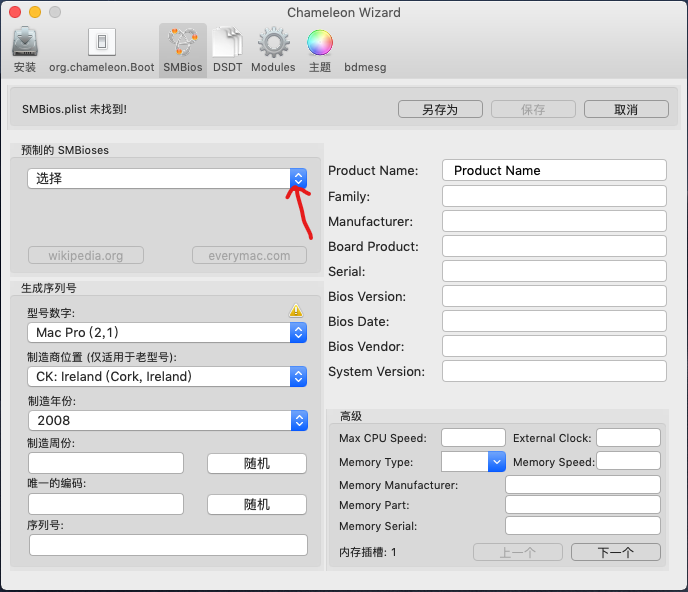Open the 主题 theme color wheel icon
688x592 pixels.
320,50
